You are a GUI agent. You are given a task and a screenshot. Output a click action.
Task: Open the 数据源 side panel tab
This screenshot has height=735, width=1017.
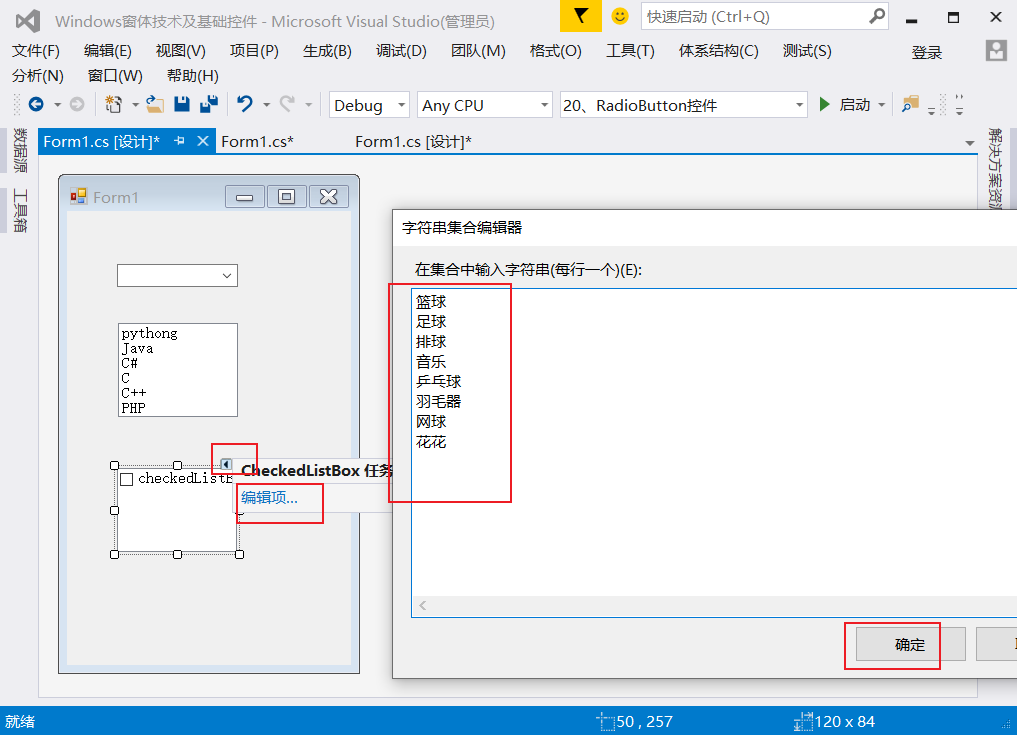point(19,151)
